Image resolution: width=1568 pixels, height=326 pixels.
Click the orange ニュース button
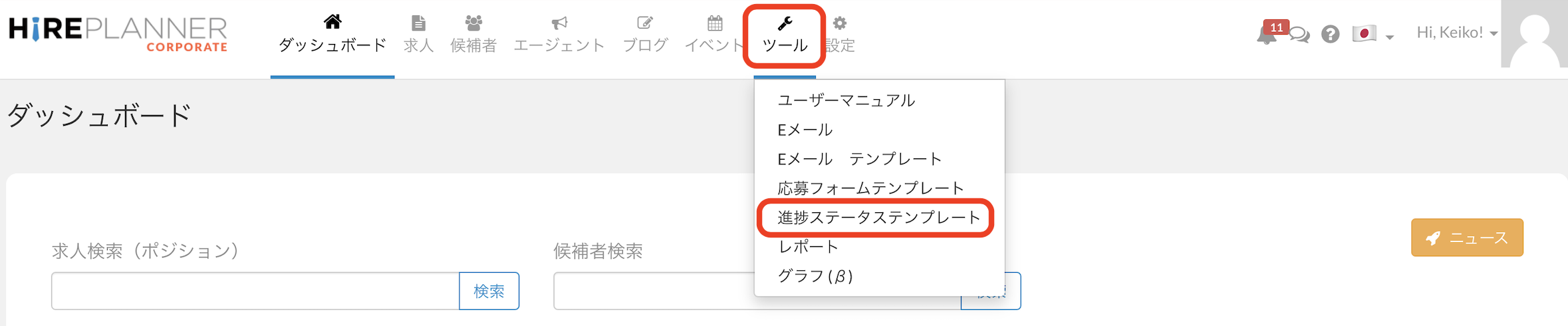click(1467, 238)
